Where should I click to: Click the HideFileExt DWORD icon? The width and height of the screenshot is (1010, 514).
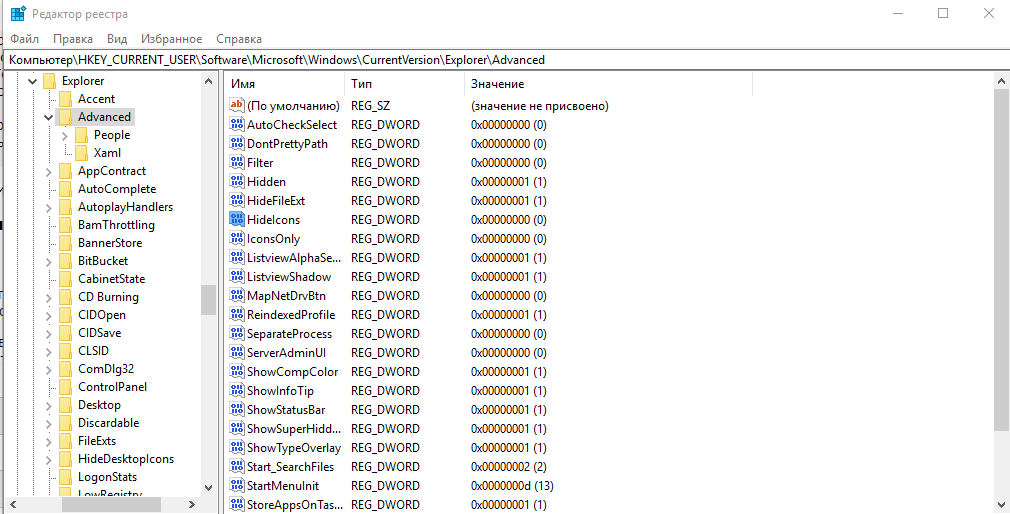tap(237, 200)
